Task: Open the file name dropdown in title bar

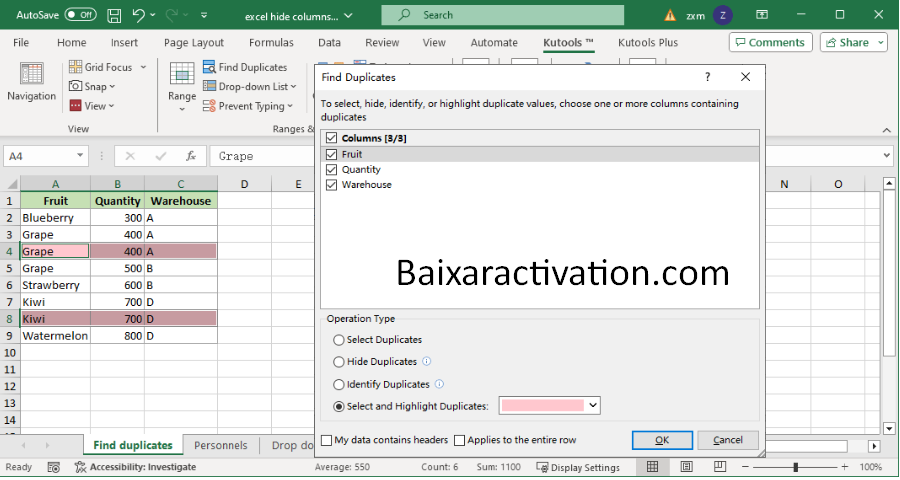Action: pyautogui.click(x=348, y=16)
